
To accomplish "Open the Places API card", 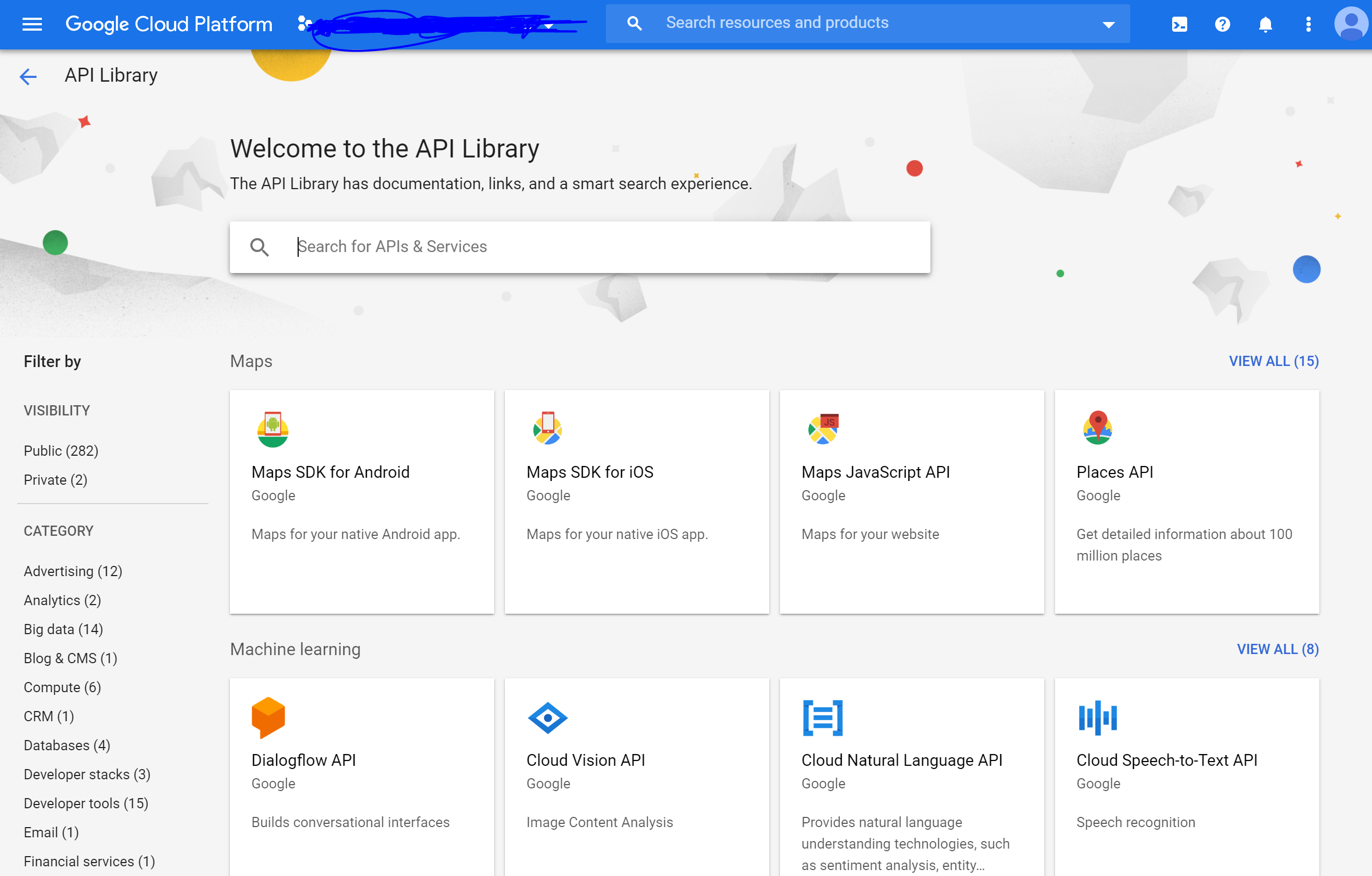I will (x=1186, y=501).
